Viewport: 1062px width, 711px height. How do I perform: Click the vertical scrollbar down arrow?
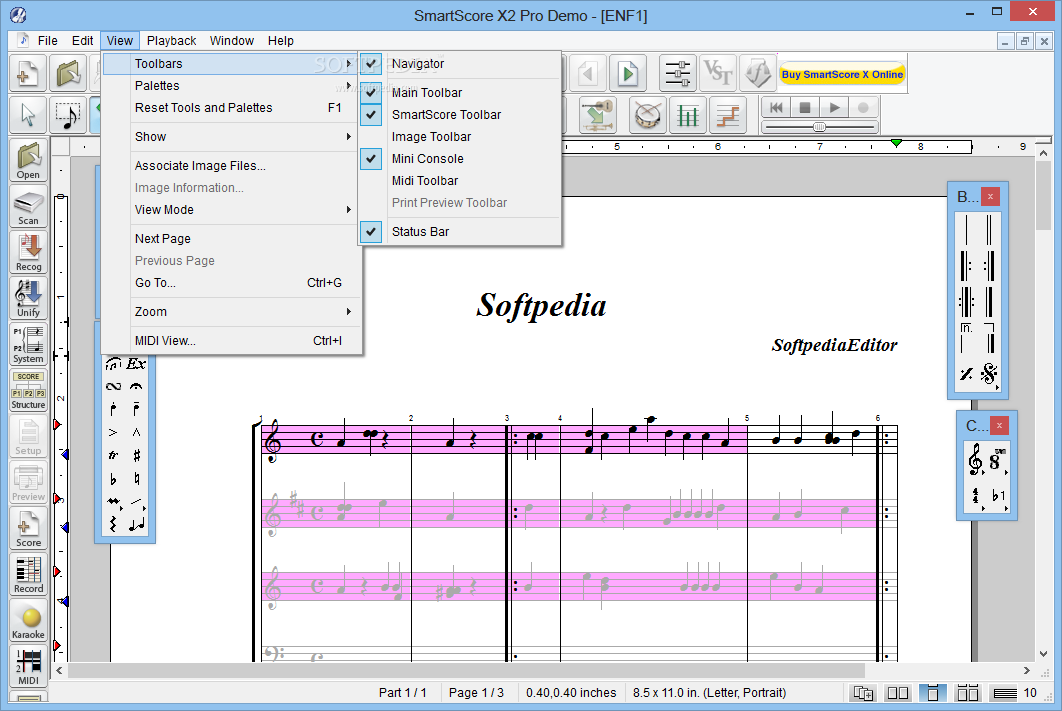tap(1044, 654)
